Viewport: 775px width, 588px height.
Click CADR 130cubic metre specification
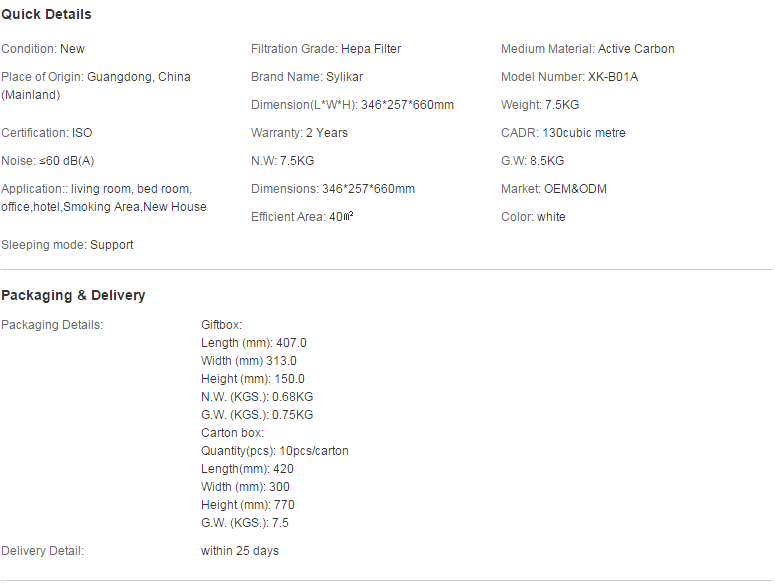563,133
